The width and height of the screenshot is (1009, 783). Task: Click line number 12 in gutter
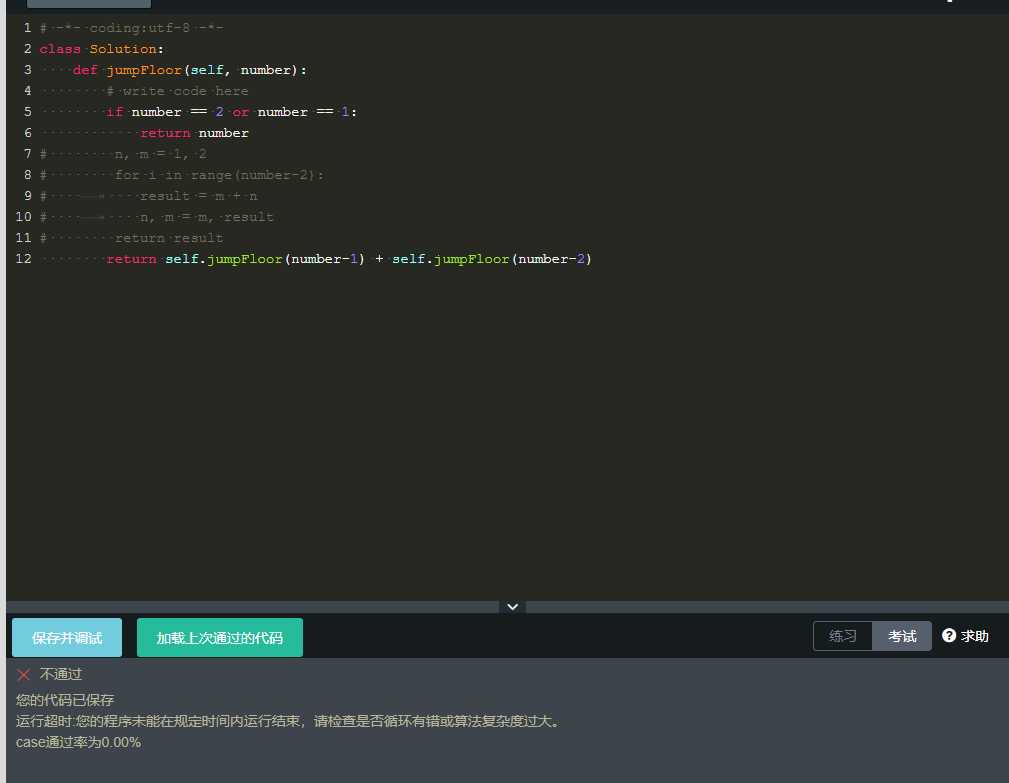(x=23, y=259)
